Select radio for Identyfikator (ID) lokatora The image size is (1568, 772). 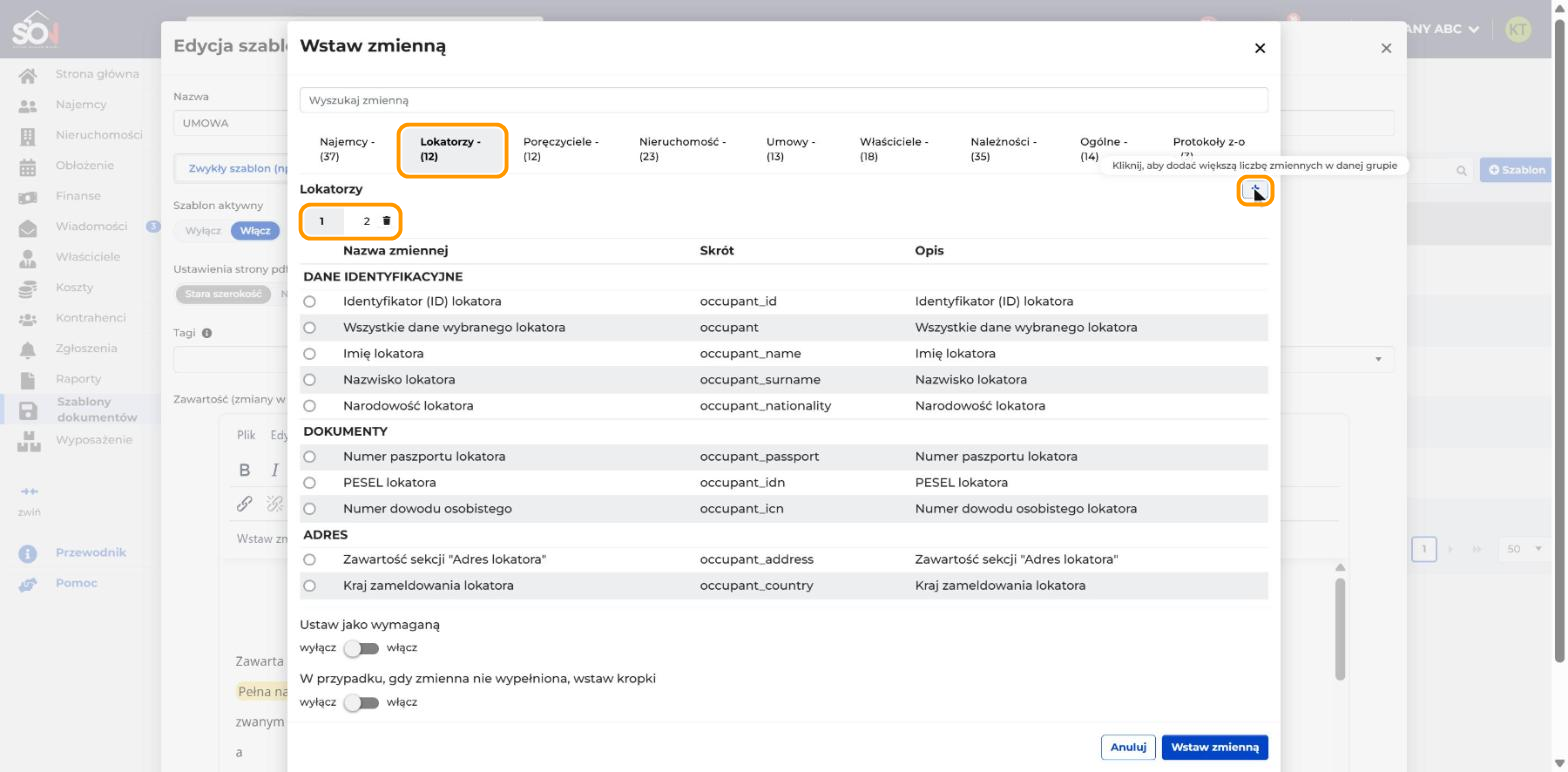click(309, 301)
